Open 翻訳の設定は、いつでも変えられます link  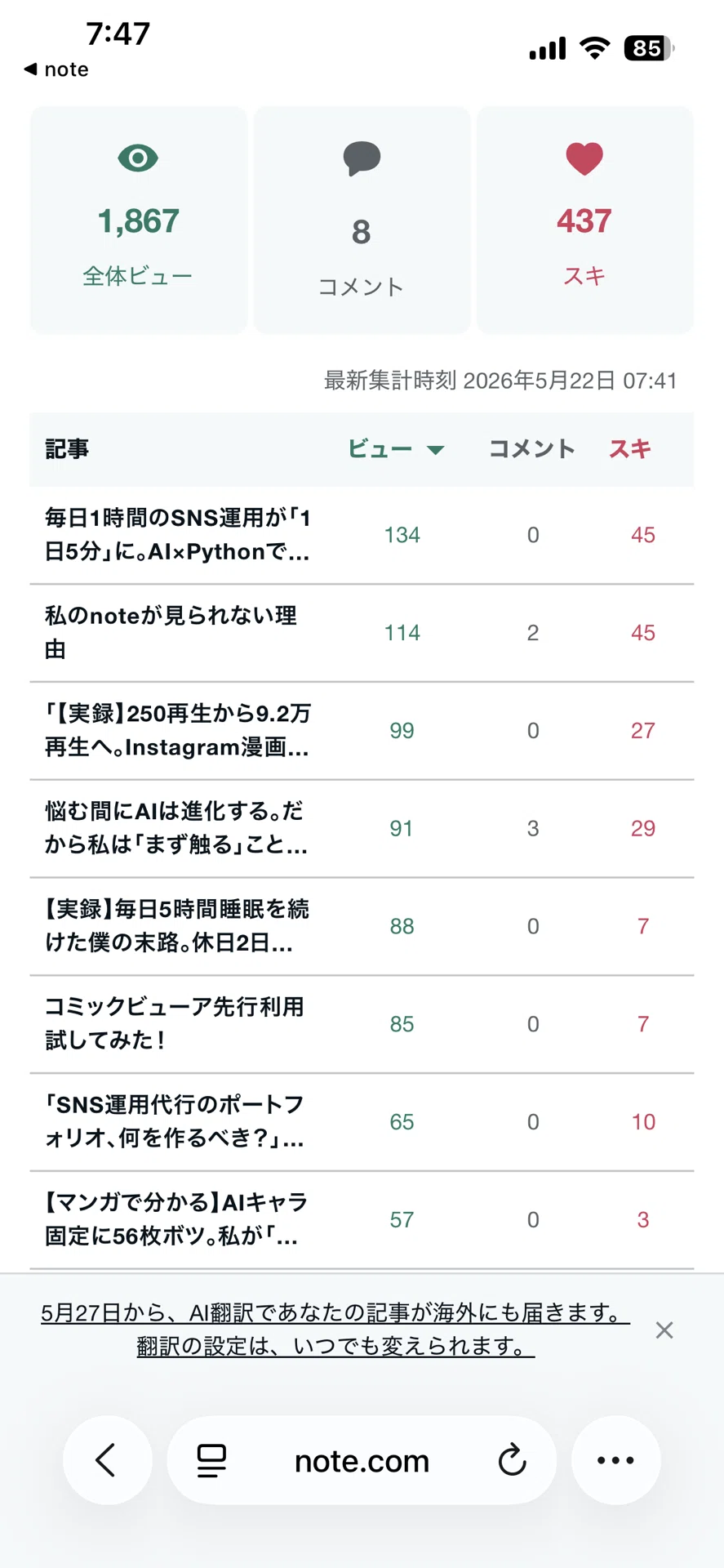pos(335,1346)
